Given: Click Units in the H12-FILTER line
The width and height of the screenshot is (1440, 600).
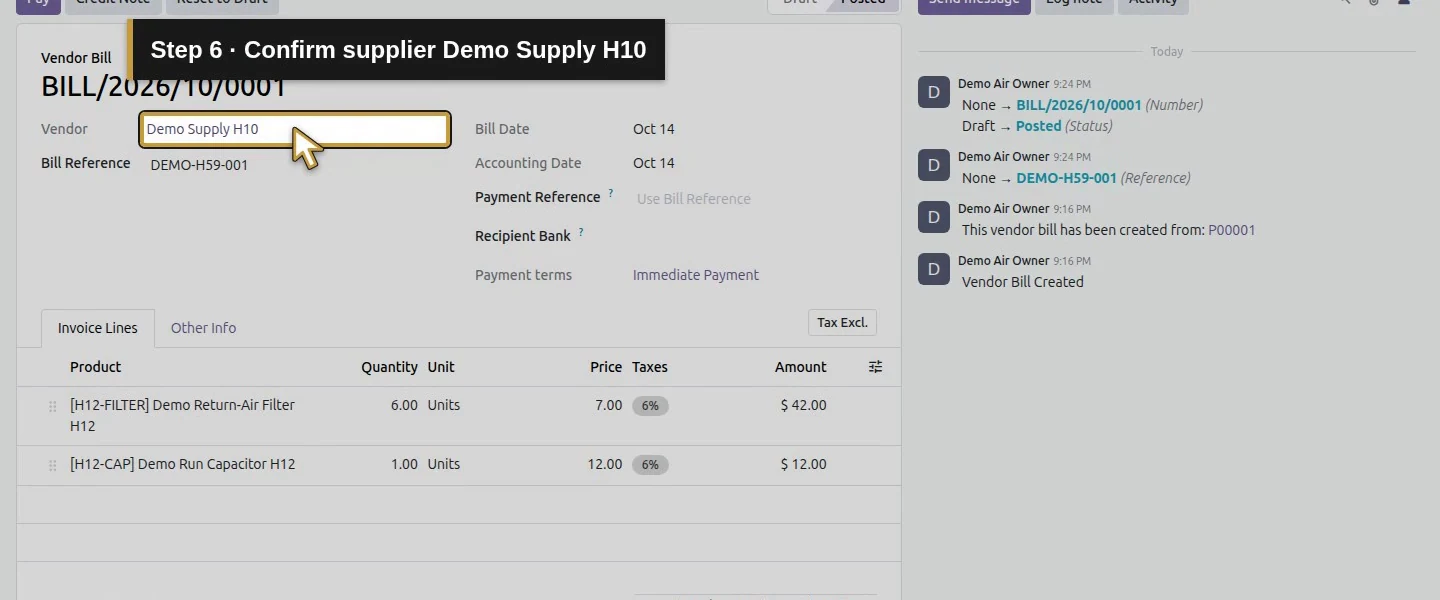Looking at the screenshot, I should click(444, 405).
